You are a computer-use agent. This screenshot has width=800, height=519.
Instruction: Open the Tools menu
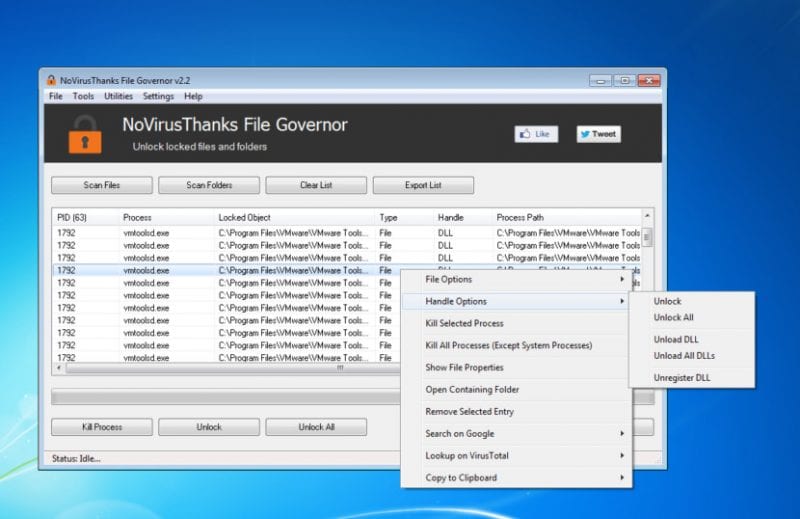coord(83,96)
